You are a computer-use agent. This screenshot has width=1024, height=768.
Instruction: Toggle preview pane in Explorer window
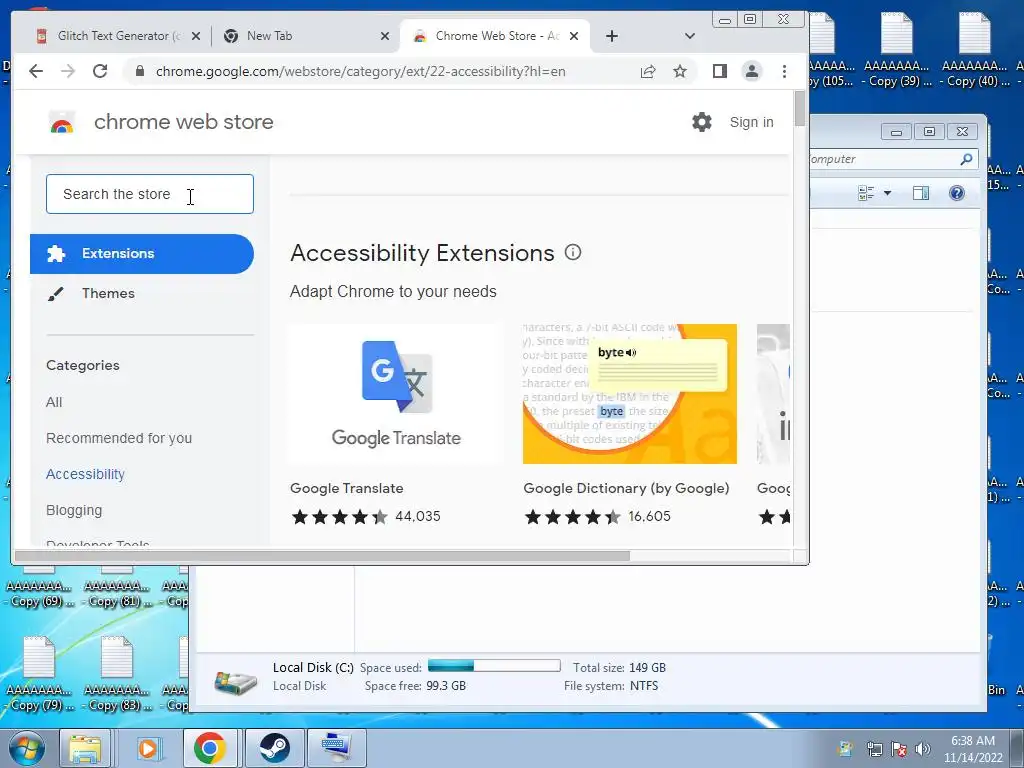[x=921, y=193]
